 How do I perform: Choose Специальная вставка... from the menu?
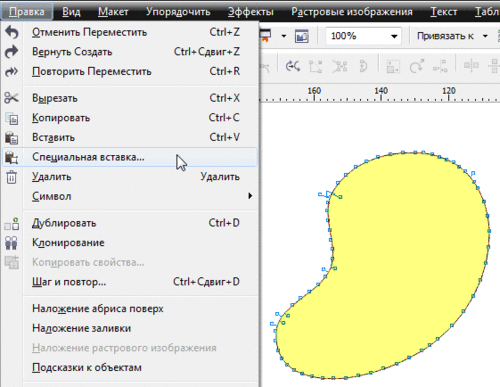130,157
